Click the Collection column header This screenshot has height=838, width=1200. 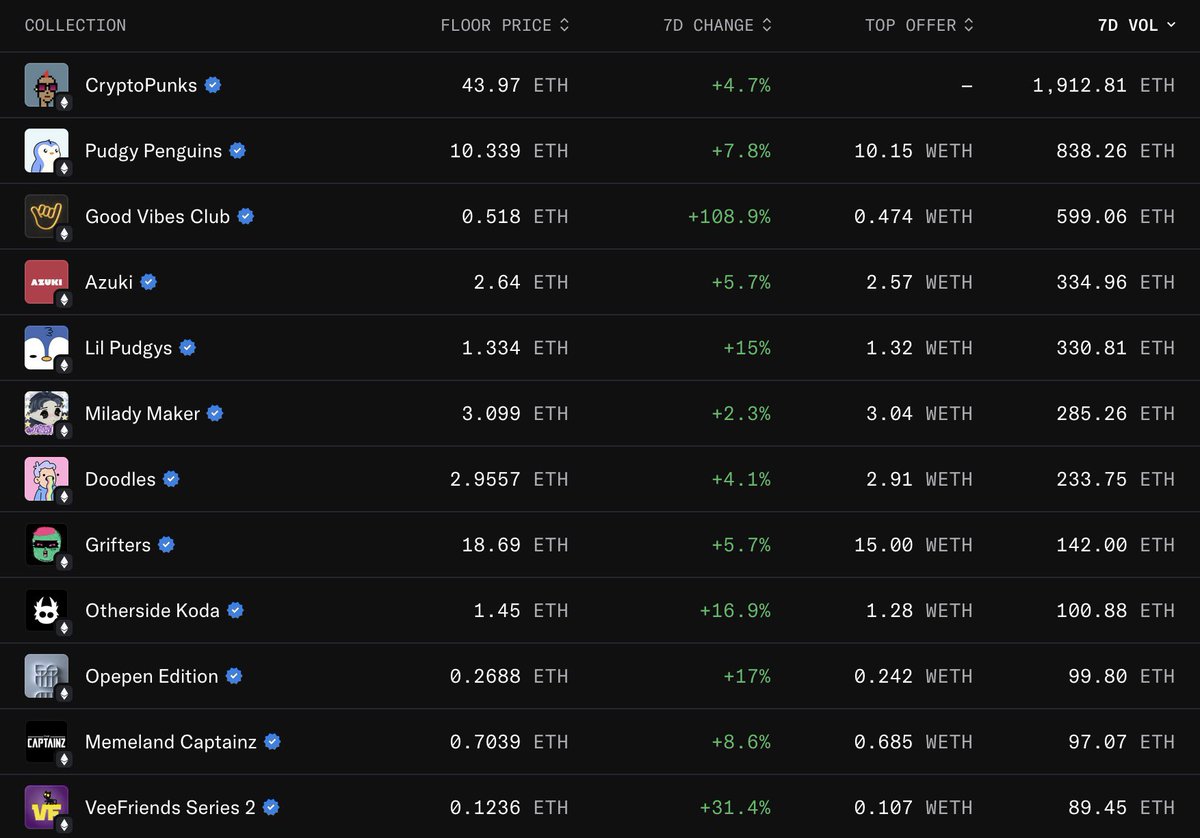tap(75, 25)
